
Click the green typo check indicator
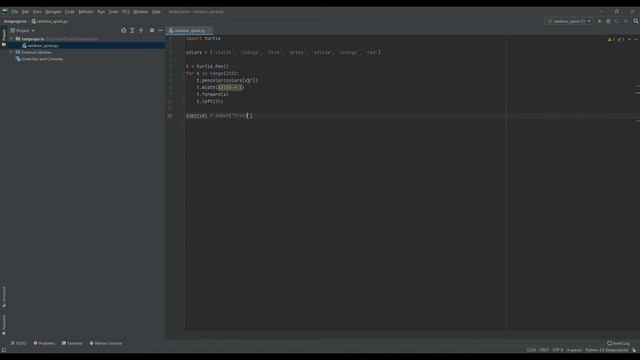coord(621,40)
